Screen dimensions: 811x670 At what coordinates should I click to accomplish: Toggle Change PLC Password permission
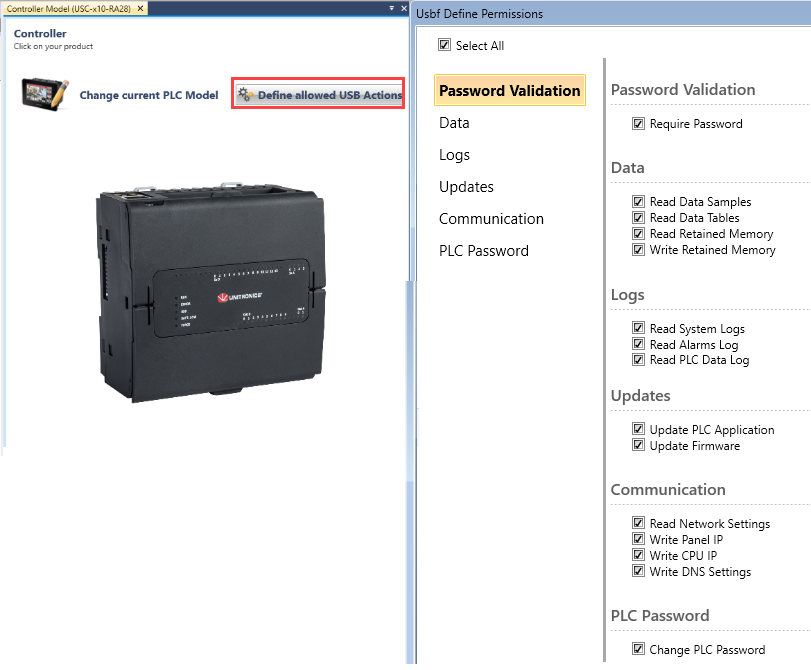(x=638, y=649)
